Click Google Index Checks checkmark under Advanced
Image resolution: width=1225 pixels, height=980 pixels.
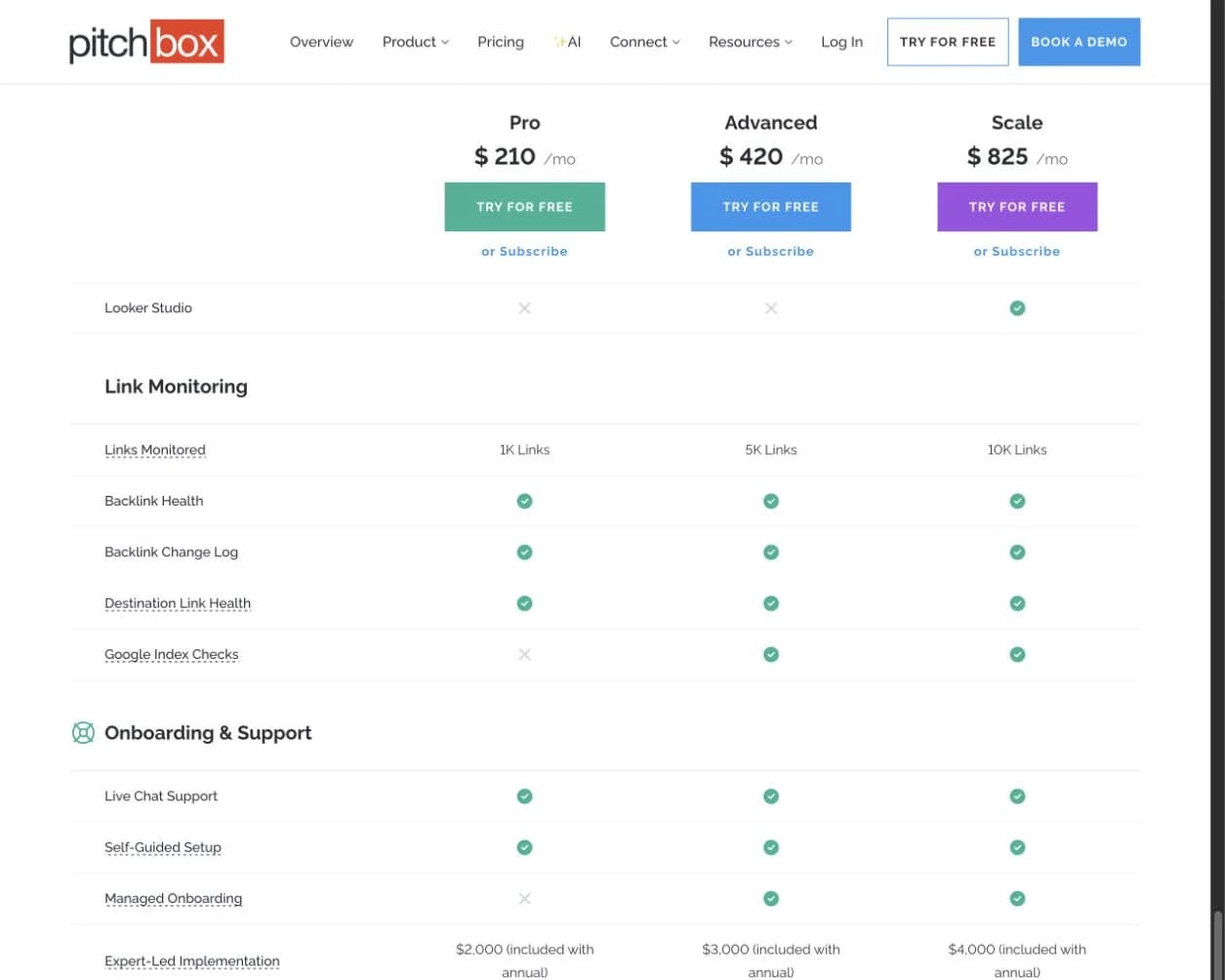[x=771, y=654]
